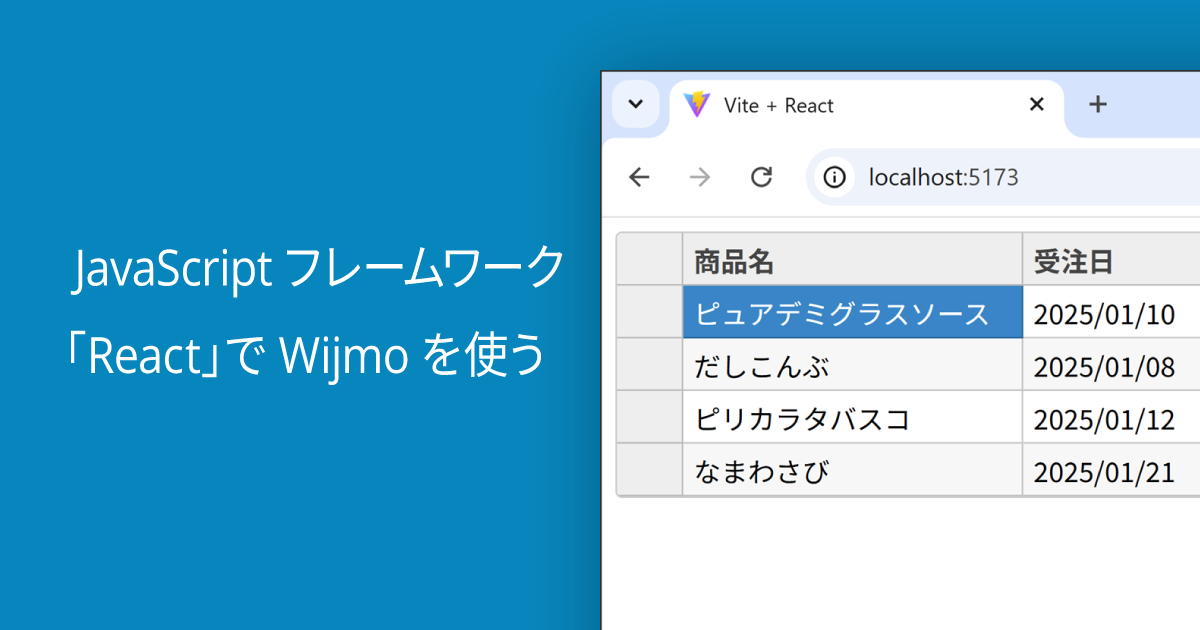
Task: Select cell だしこんぶ
Action: click(x=853, y=365)
